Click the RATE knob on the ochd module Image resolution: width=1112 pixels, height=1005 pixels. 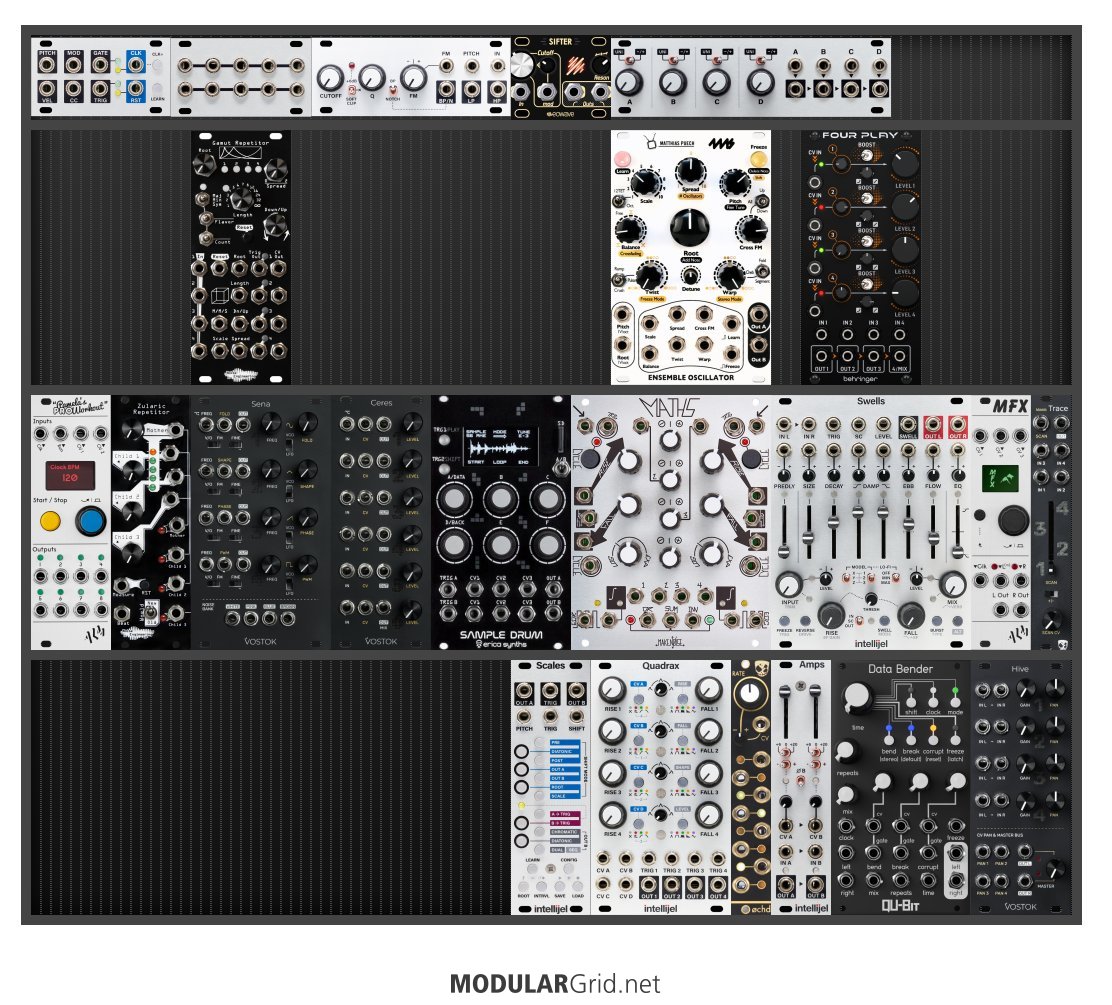(750, 694)
